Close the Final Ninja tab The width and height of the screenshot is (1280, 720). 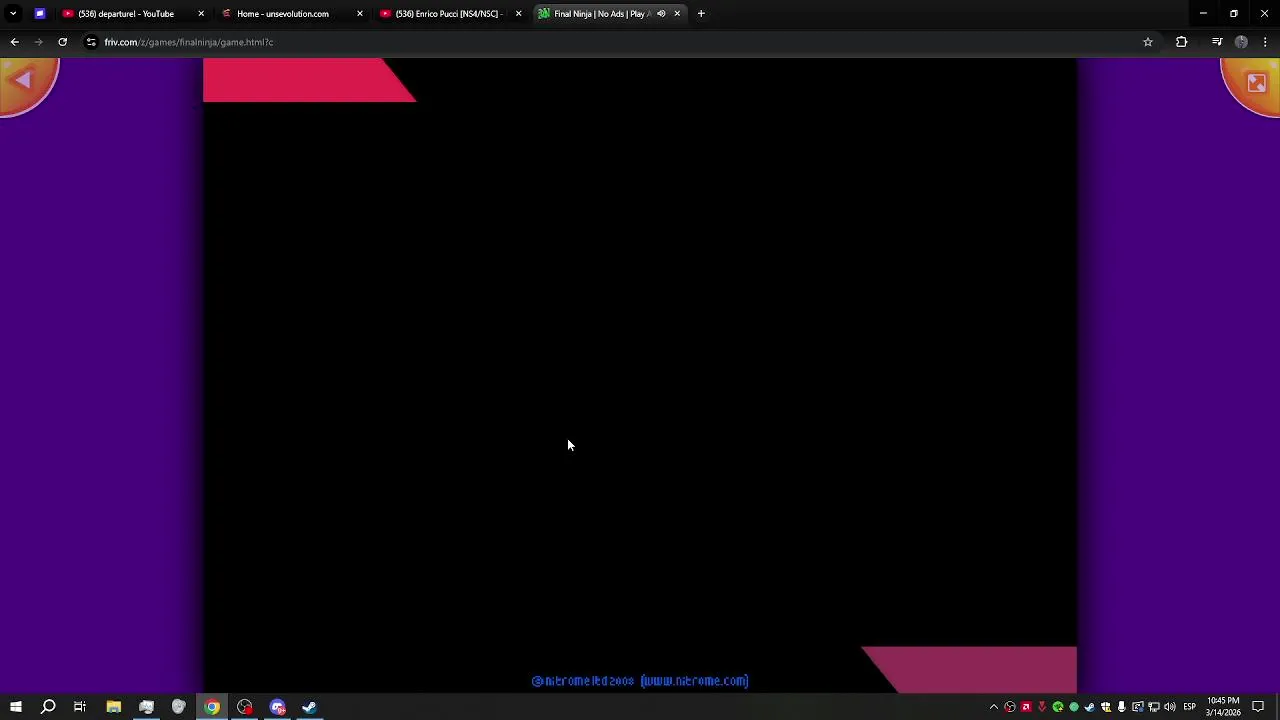677,14
